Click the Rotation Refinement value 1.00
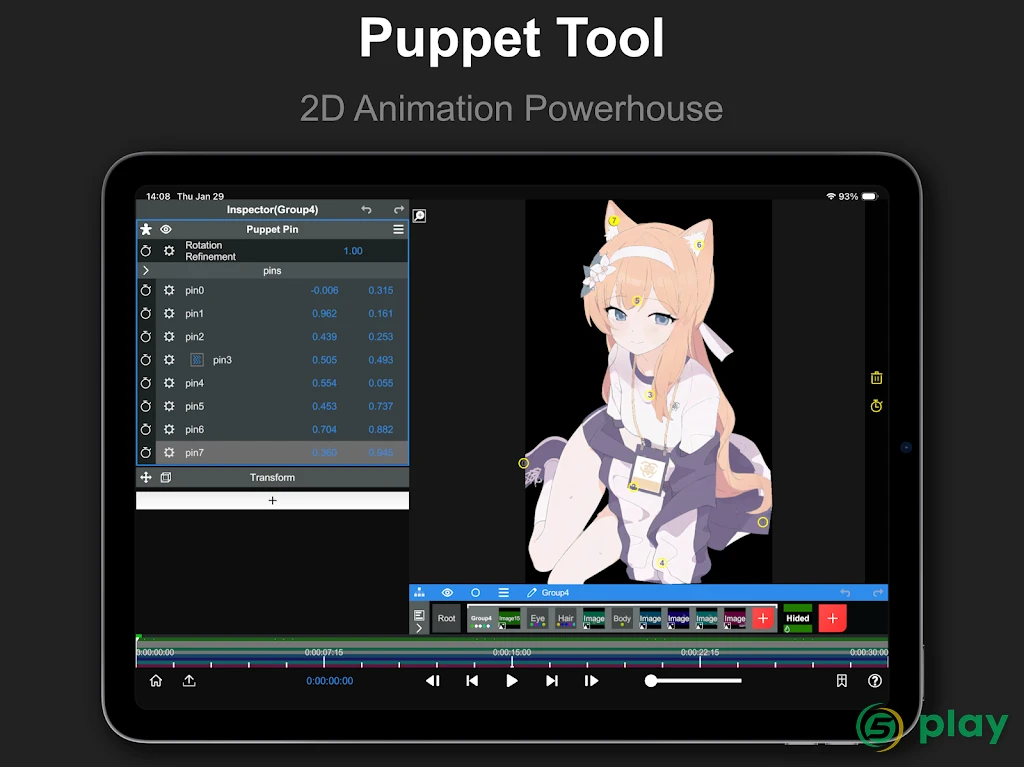Viewport: 1024px width, 767px height. pyautogui.click(x=353, y=251)
